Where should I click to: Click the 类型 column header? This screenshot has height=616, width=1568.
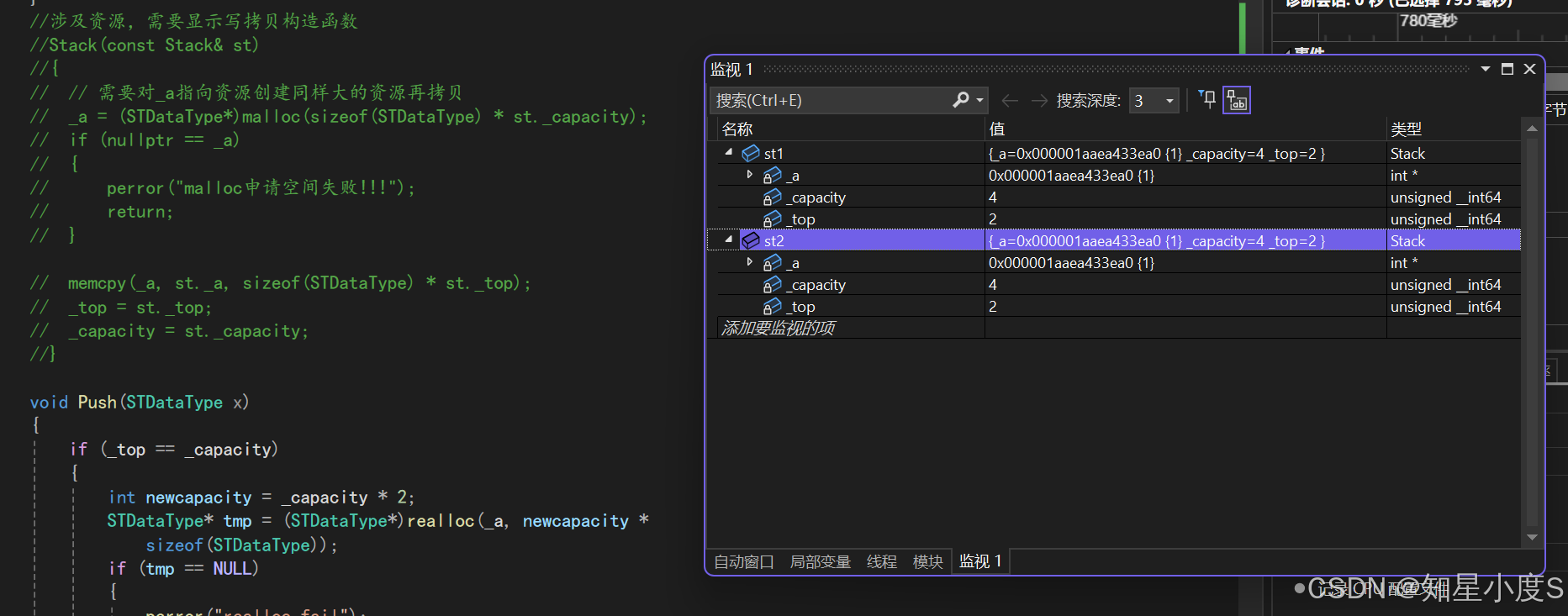click(1406, 129)
